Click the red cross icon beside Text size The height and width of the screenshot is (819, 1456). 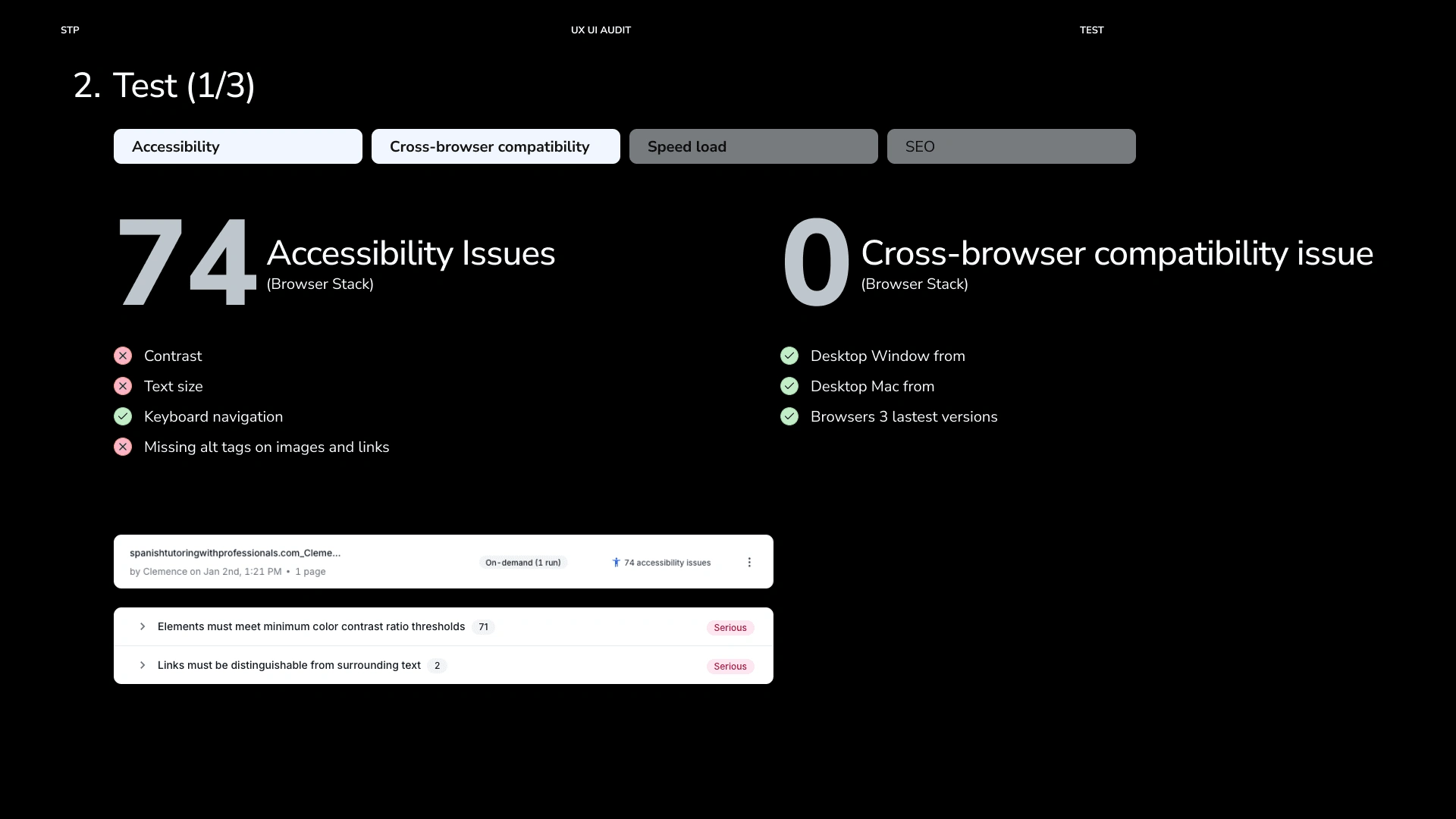tap(123, 386)
